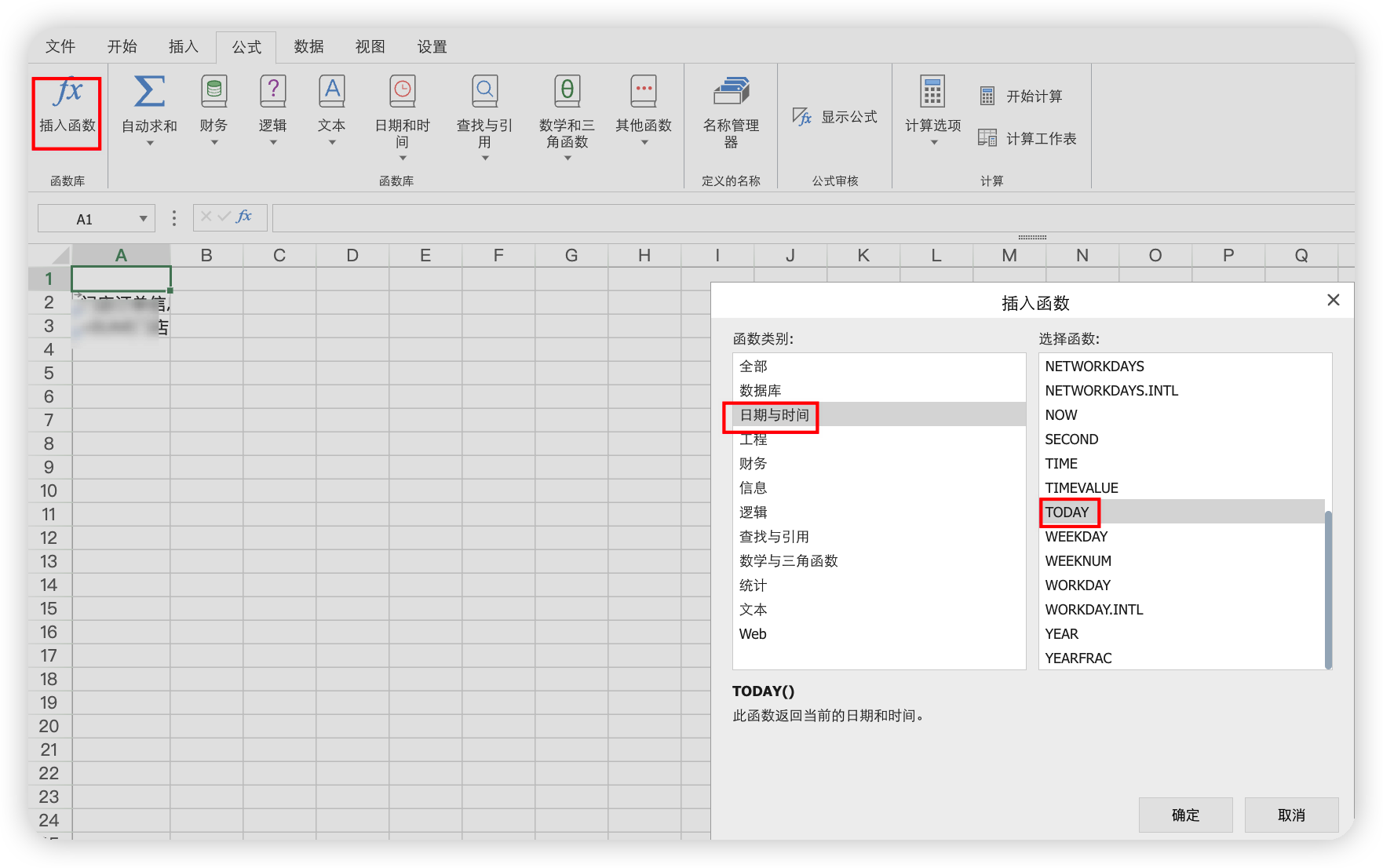Open the Lookup and Reference (查找与引用) icon
Screen dimensions: 1383x868
point(484,92)
